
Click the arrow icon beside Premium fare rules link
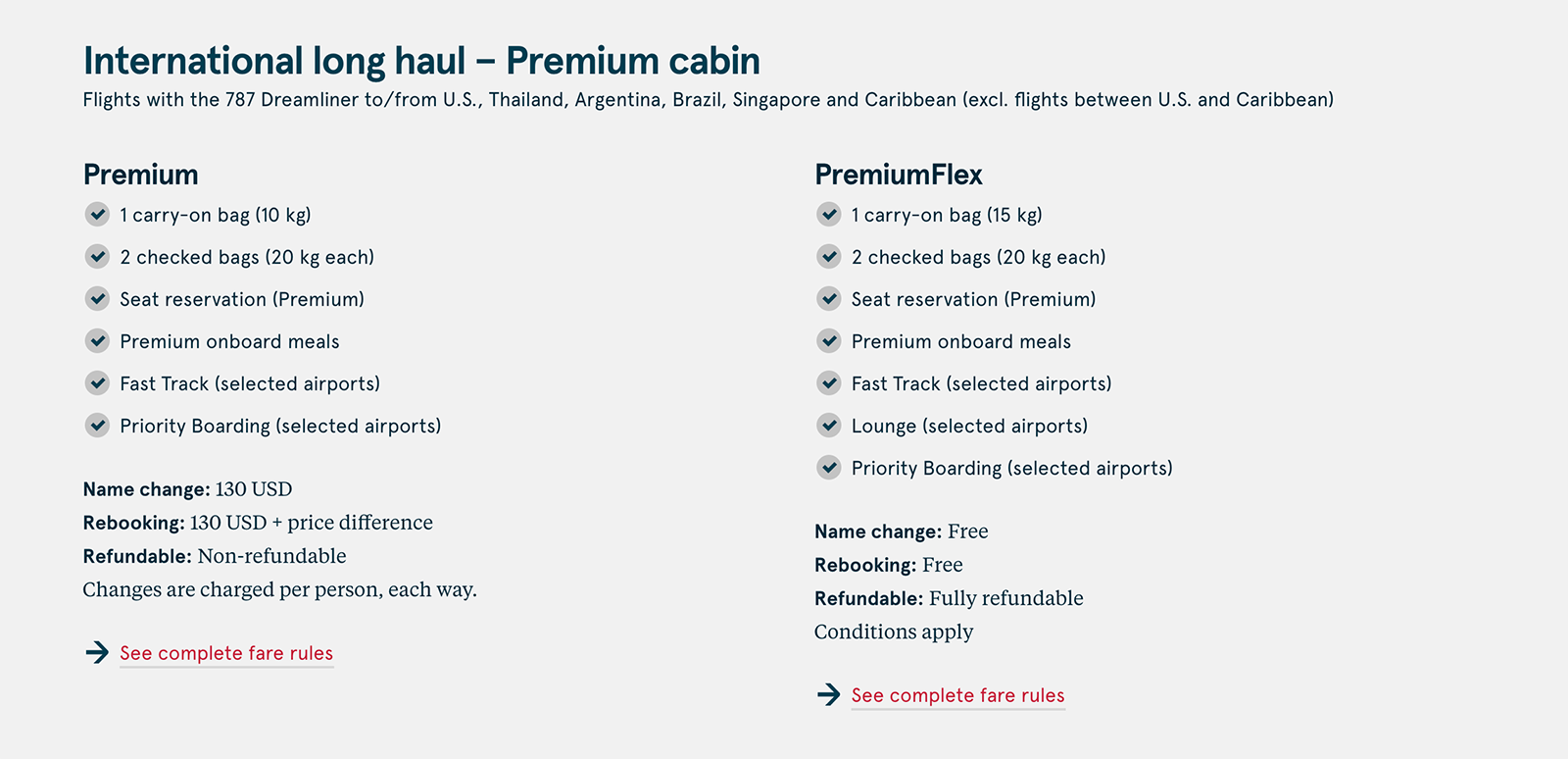96,652
